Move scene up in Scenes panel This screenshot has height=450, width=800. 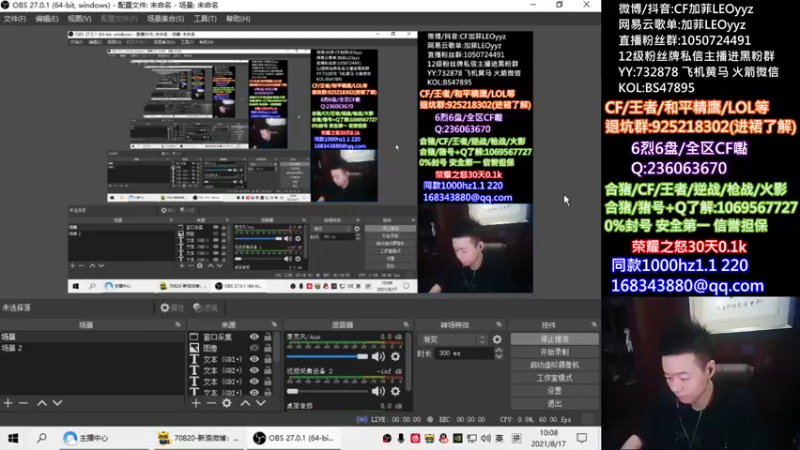(x=42, y=403)
